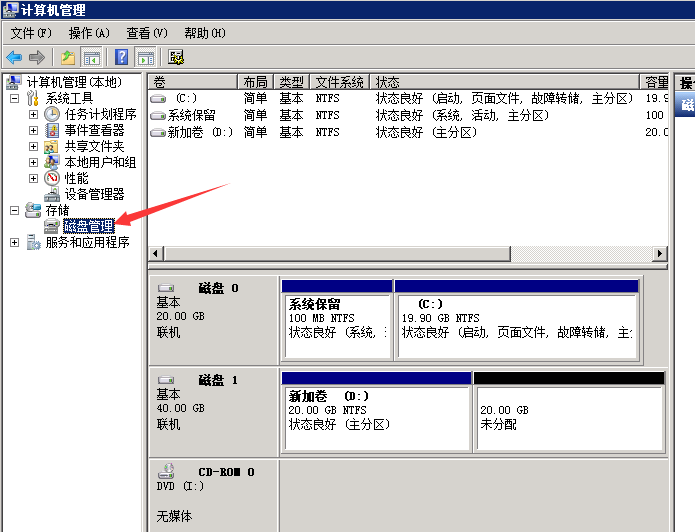Select the 性能 tree node
This screenshot has width=695, height=532.
(x=76, y=178)
